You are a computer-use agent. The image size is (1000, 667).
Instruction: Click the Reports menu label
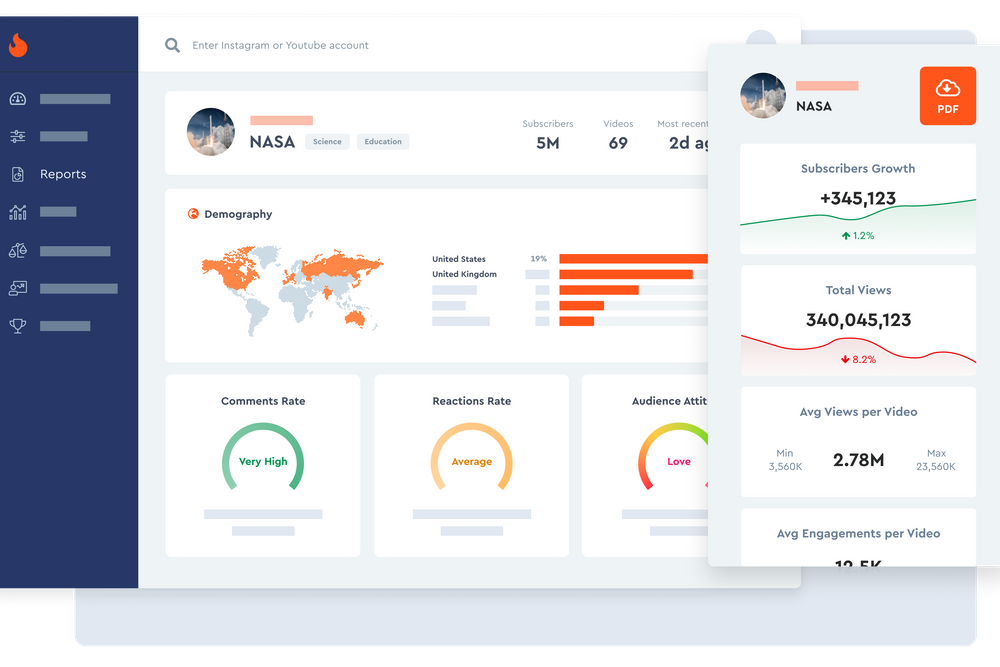(63, 174)
